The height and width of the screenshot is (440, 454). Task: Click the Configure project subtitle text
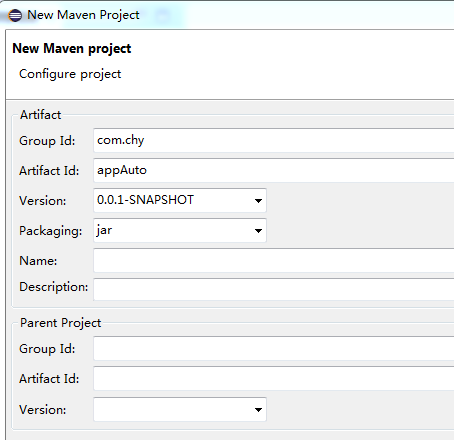coord(70,74)
